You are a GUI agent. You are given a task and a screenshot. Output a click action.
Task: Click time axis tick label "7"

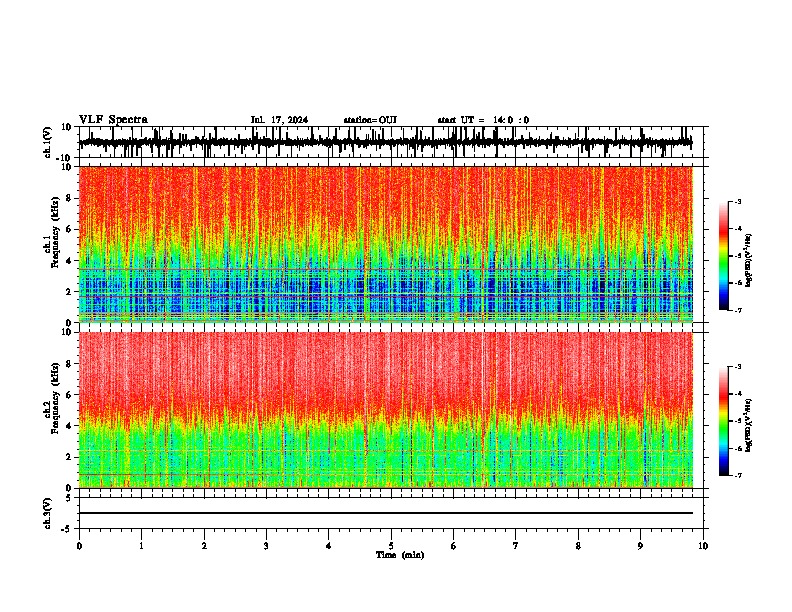click(516, 546)
